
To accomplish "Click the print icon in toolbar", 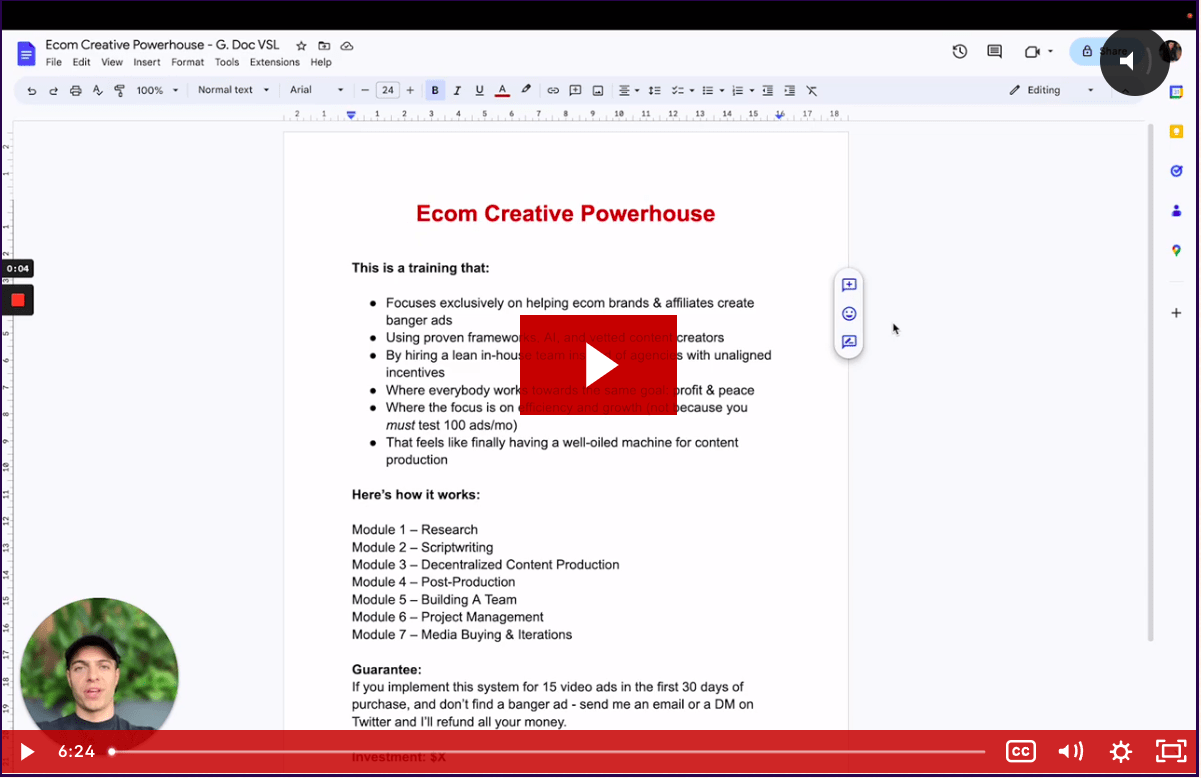I will [x=76, y=91].
